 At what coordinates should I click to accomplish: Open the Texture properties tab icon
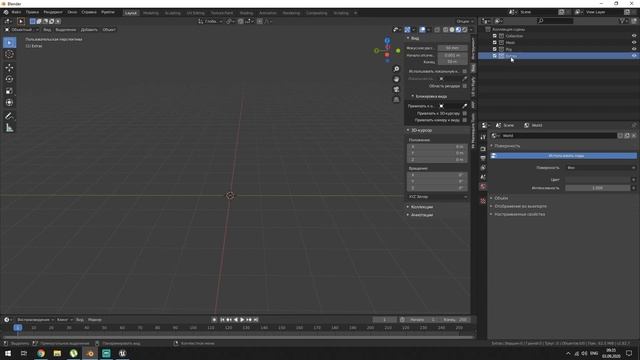tap(483, 201)
